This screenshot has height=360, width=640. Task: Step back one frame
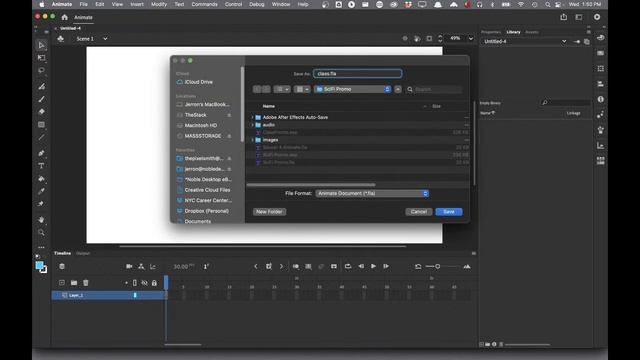361,266
